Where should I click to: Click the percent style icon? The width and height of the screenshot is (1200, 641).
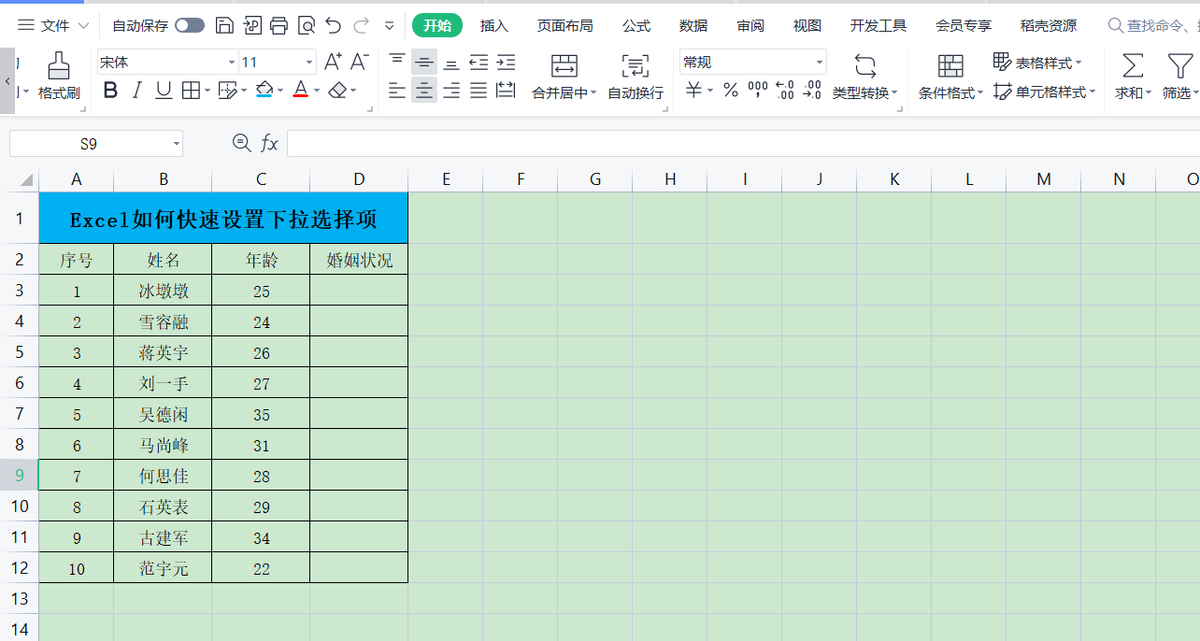point(731,91)
